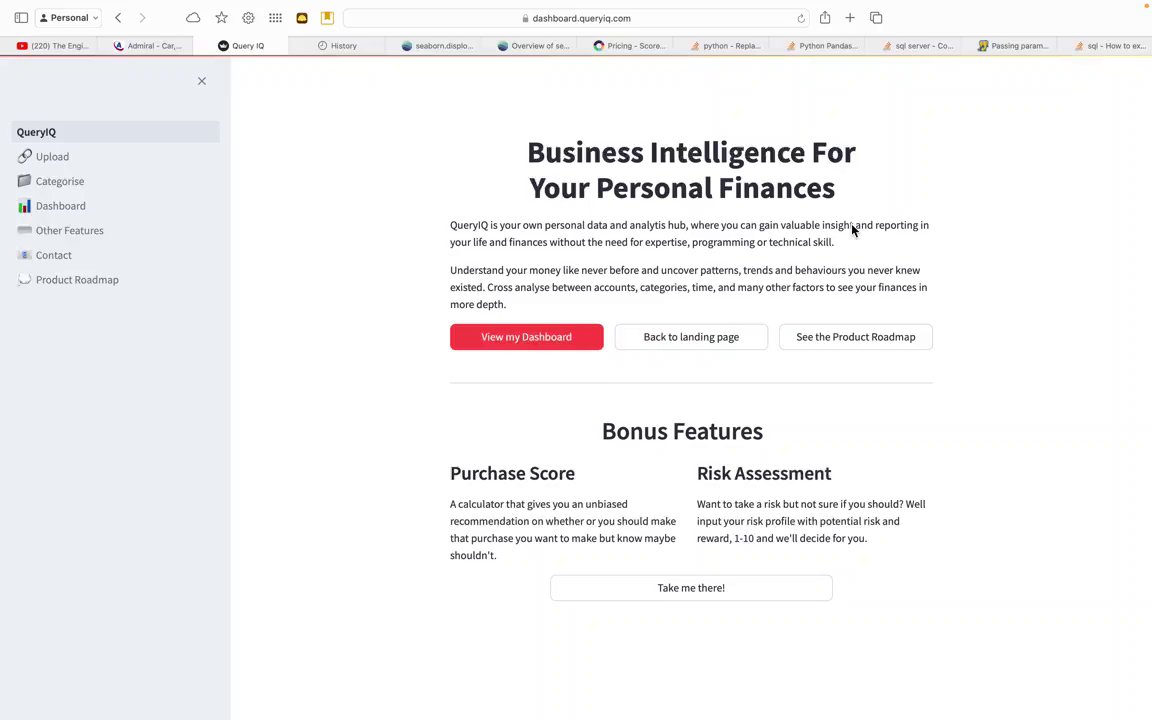
Task: Reload the page with the refresh icon
Action: pos(801,18)
